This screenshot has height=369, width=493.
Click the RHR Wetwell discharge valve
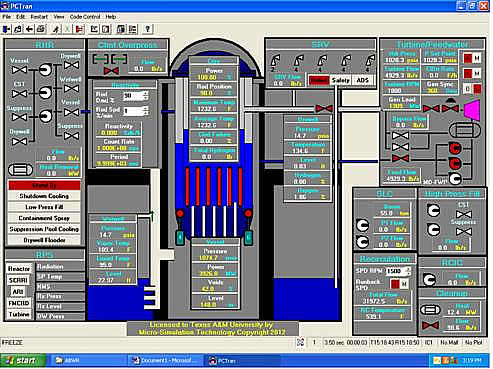pyautogui.click(x=71, y=89)
